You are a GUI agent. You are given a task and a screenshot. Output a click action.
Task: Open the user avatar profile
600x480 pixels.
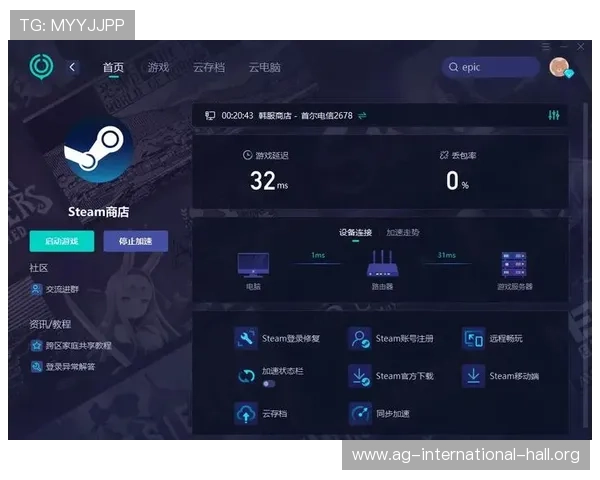[x=559, y=67]
